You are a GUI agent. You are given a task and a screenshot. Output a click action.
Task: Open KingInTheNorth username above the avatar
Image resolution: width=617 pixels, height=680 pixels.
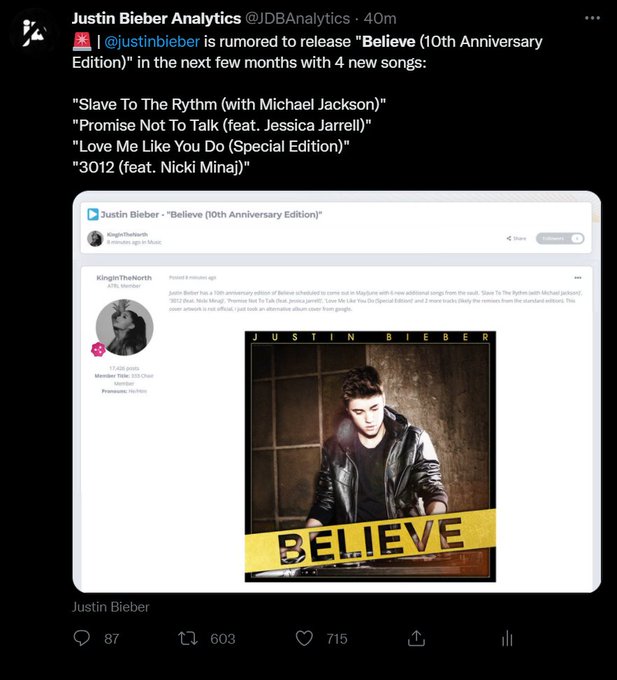[x=124, y=278]
